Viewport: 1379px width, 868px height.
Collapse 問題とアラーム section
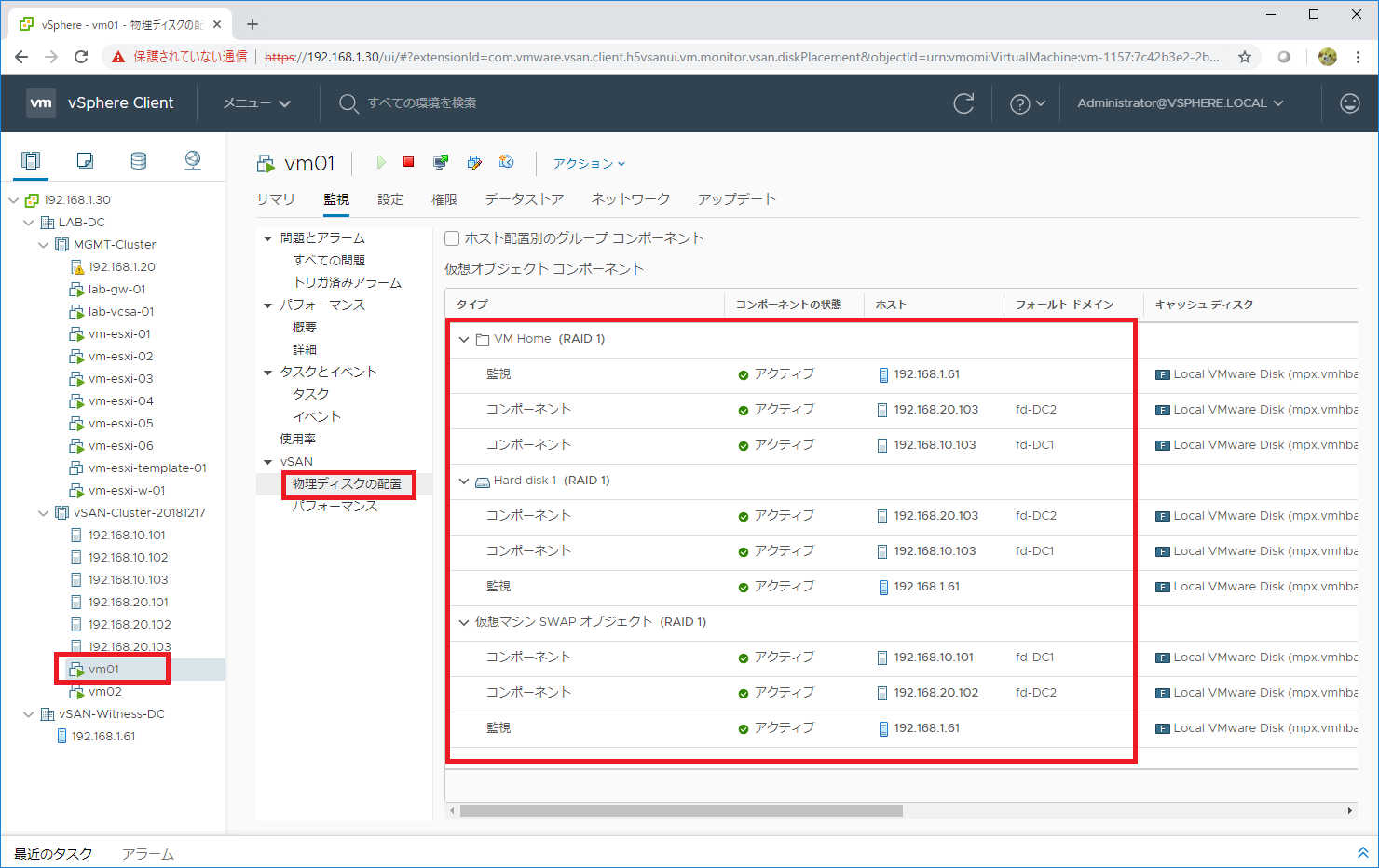coord(268,238)
